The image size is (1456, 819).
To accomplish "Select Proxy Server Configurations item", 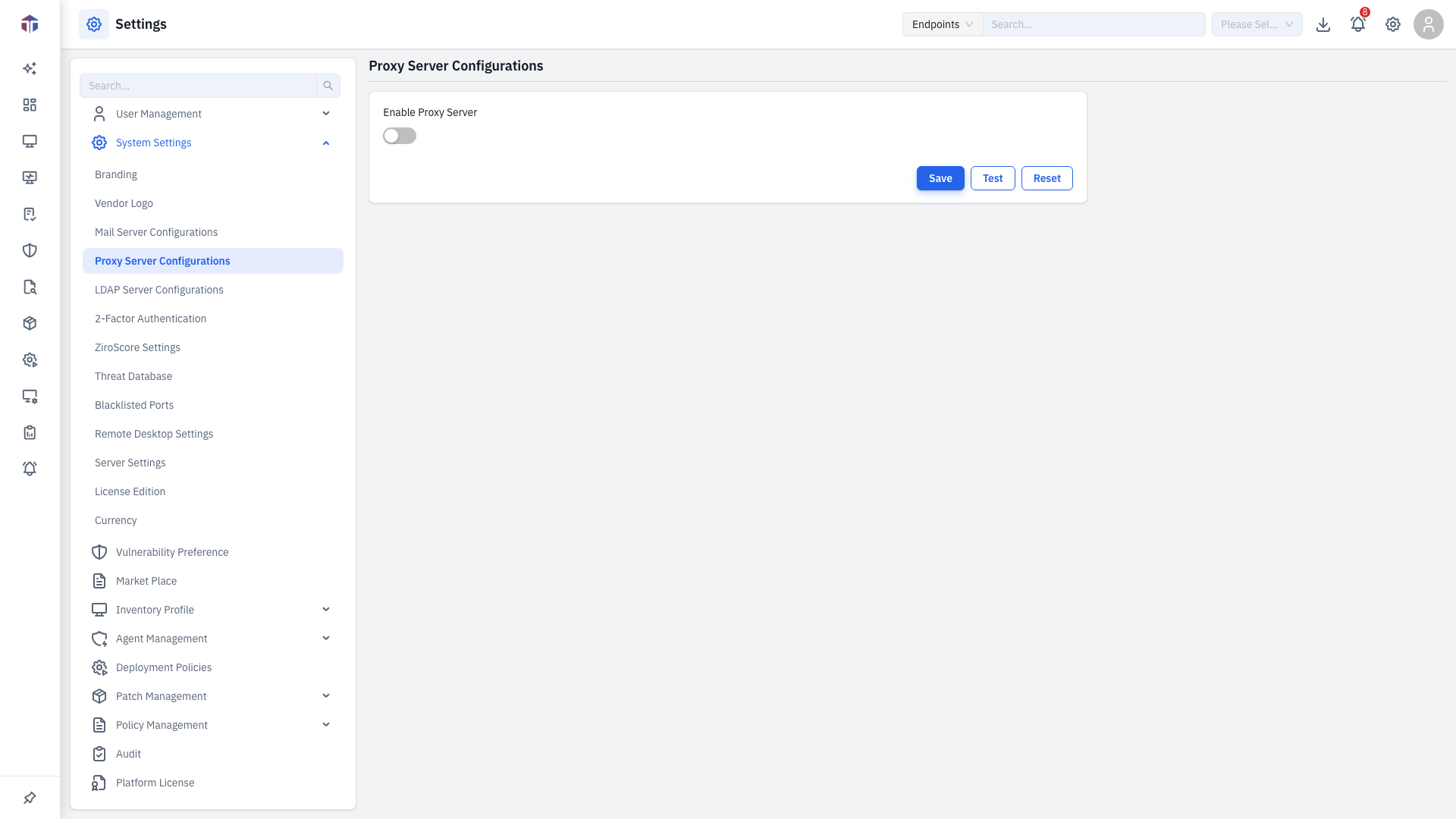I will coord(213,261).
